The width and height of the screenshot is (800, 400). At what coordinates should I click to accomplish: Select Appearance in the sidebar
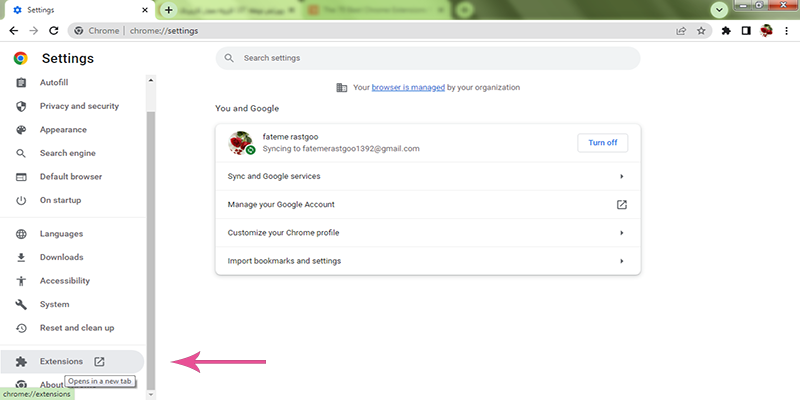(x=63, y=130)
